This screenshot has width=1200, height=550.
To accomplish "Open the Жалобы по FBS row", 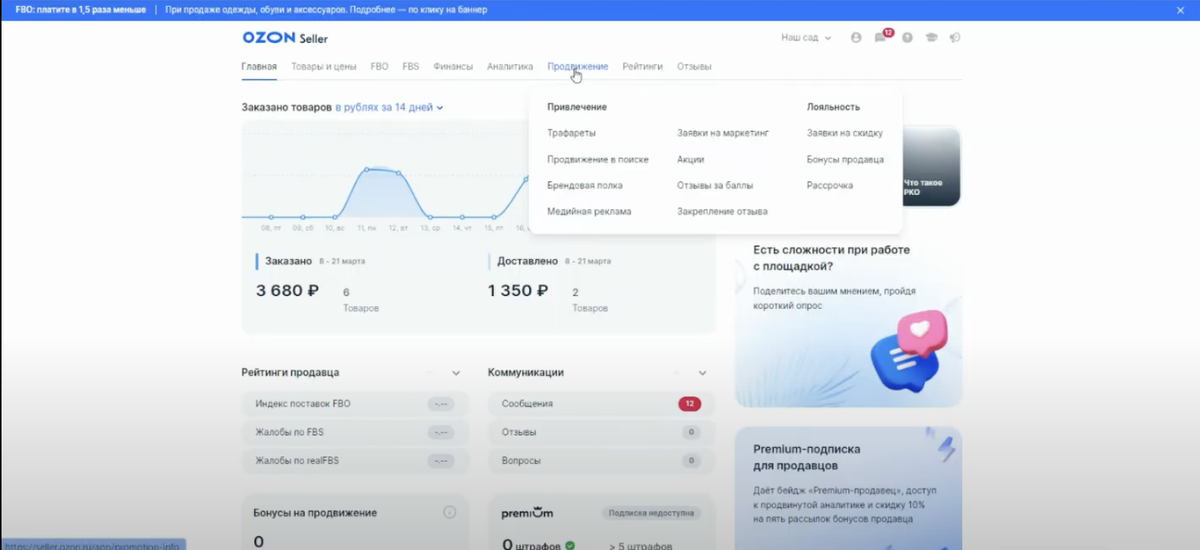I will (354, 432).
